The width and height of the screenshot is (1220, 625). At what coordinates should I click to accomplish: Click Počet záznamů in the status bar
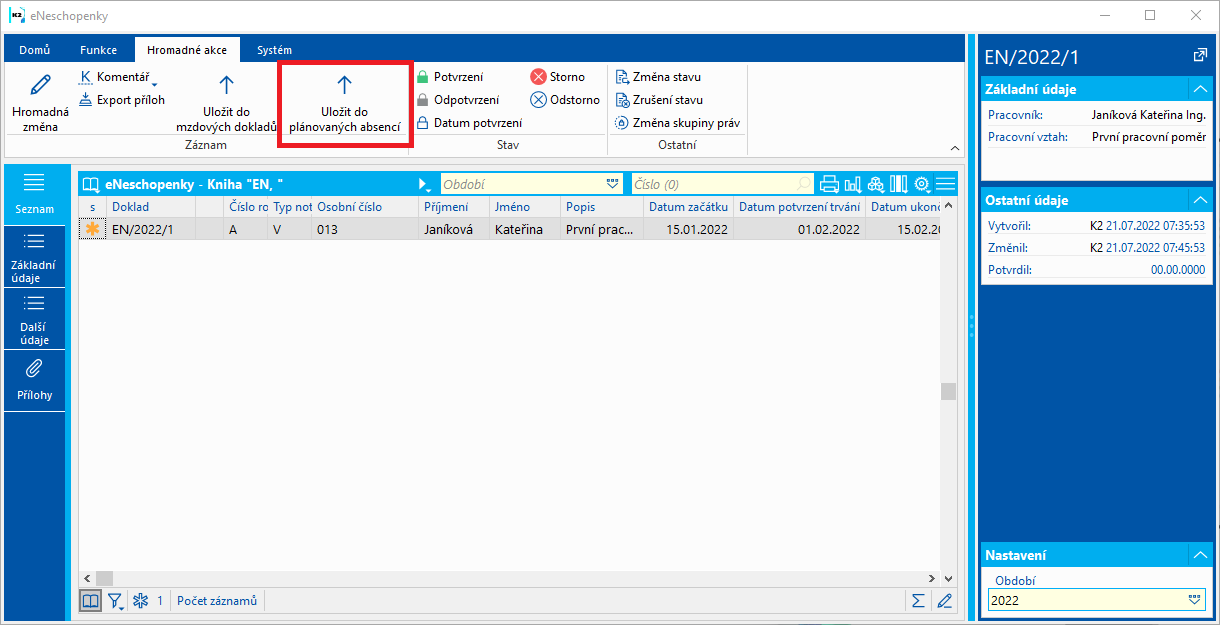click(217, 601)
